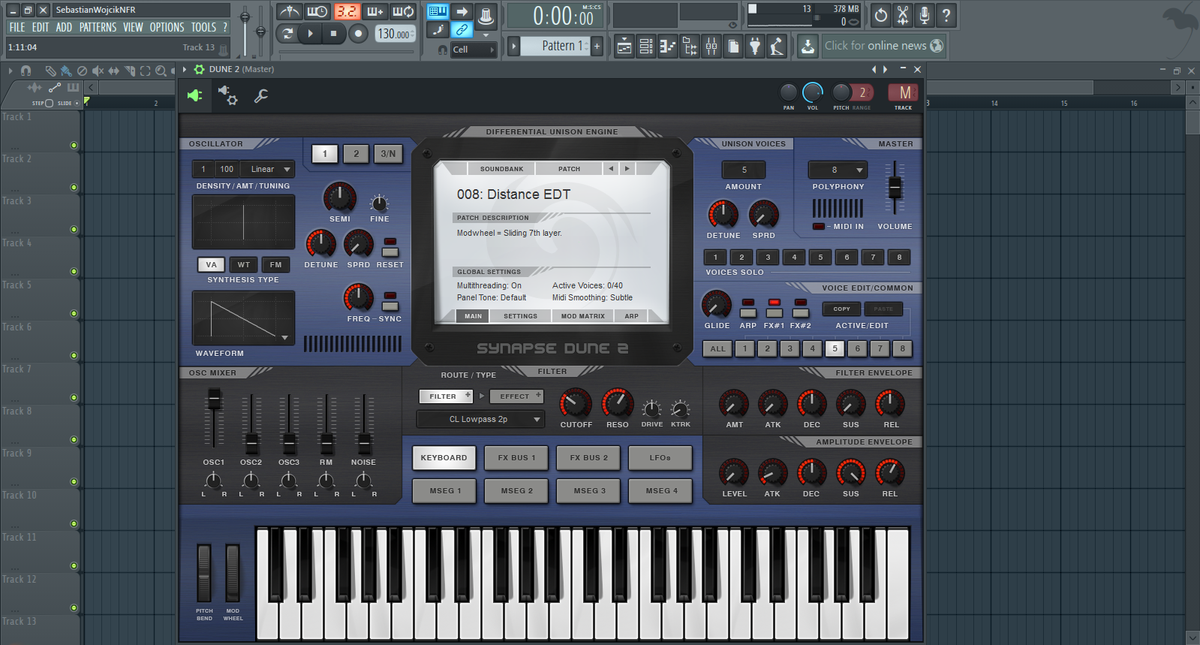1200x645 pixels.
Task: Open DUNE 2 wrench miscellaneous settings
Action: pos(261,96)
